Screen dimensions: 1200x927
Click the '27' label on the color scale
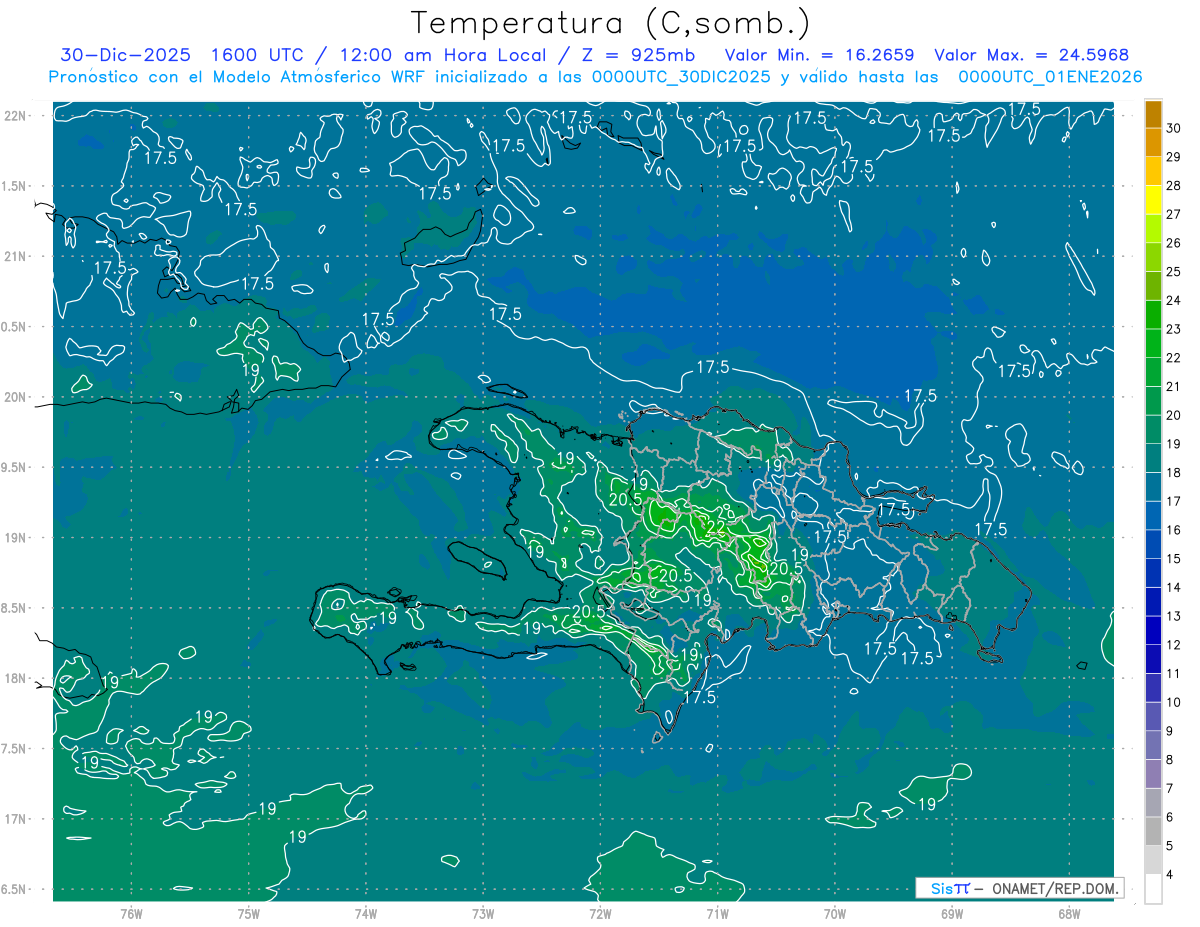[1174, 214]
